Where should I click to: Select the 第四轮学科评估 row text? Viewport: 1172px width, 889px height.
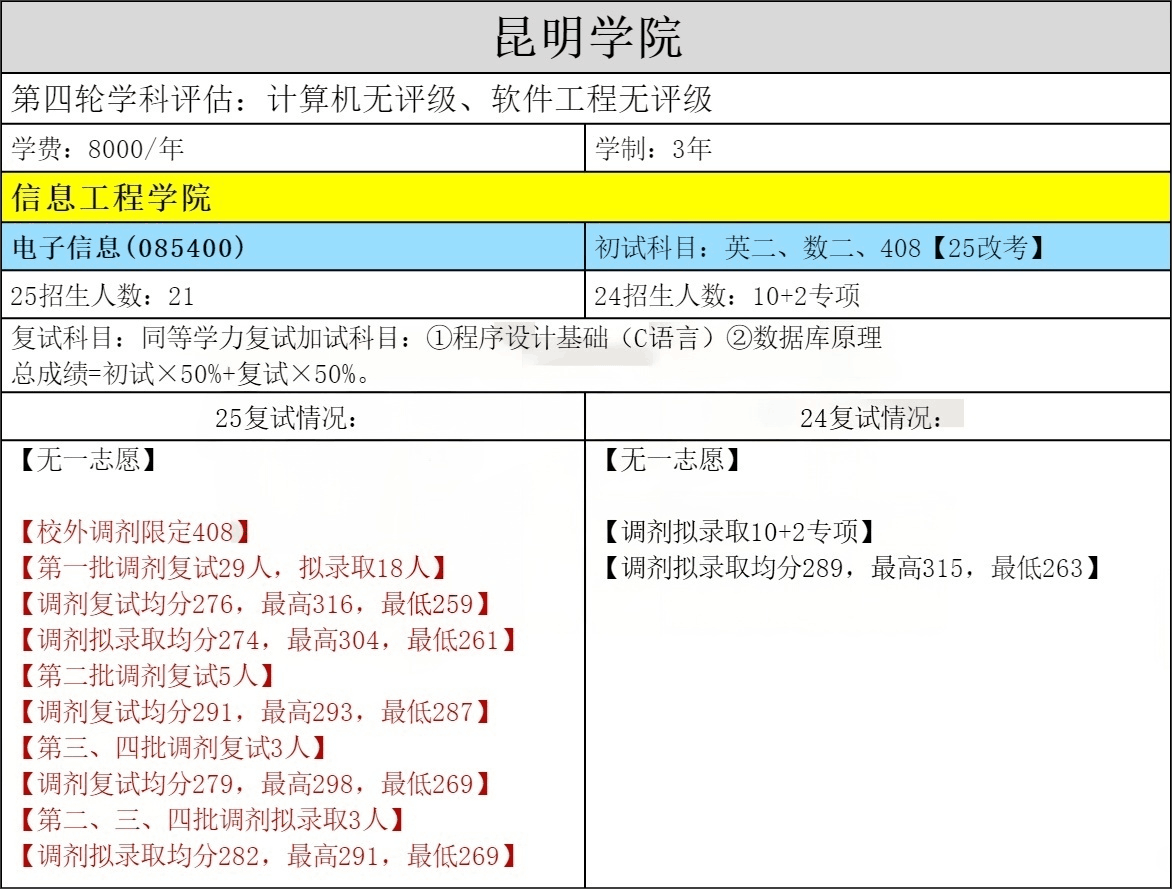tap(362, 99)
